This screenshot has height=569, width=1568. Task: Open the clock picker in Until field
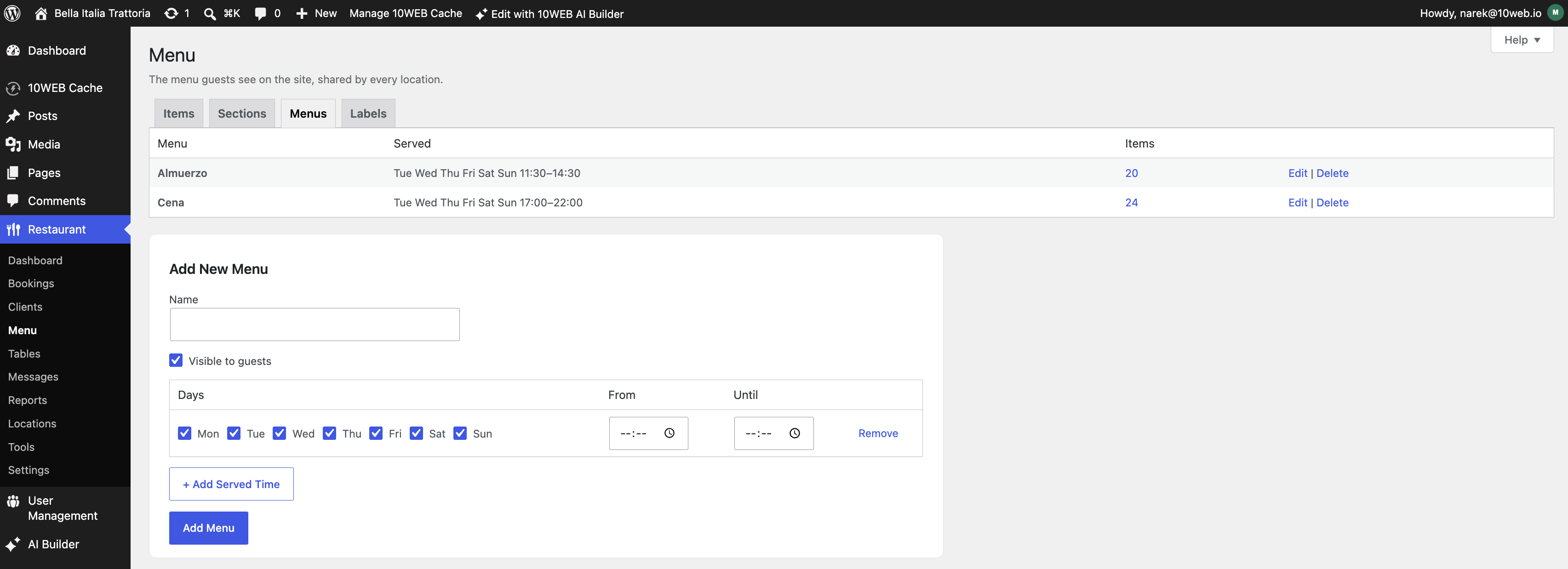(x=795, y=433)
